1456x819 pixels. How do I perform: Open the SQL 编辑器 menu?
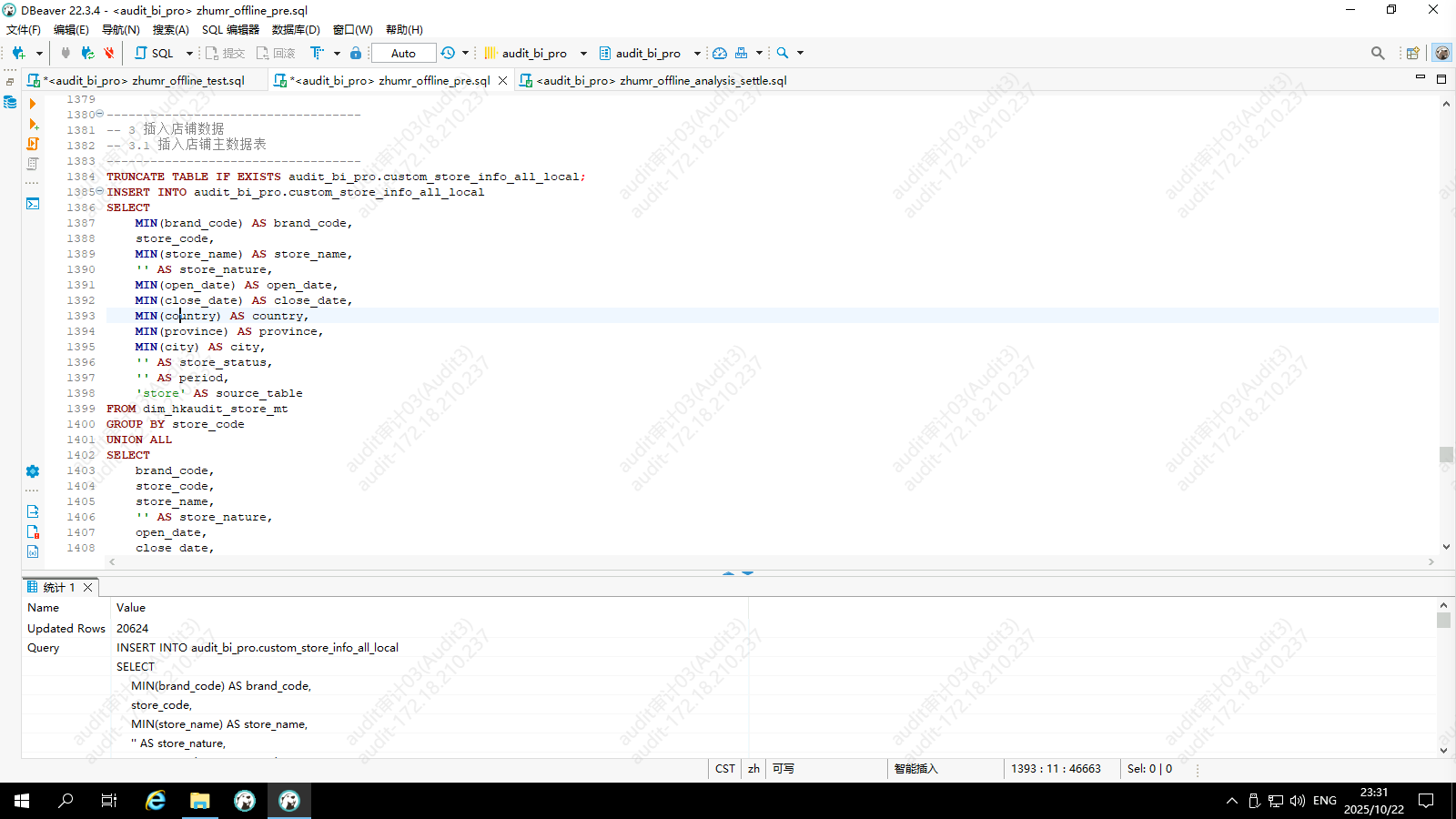(230, 29)
